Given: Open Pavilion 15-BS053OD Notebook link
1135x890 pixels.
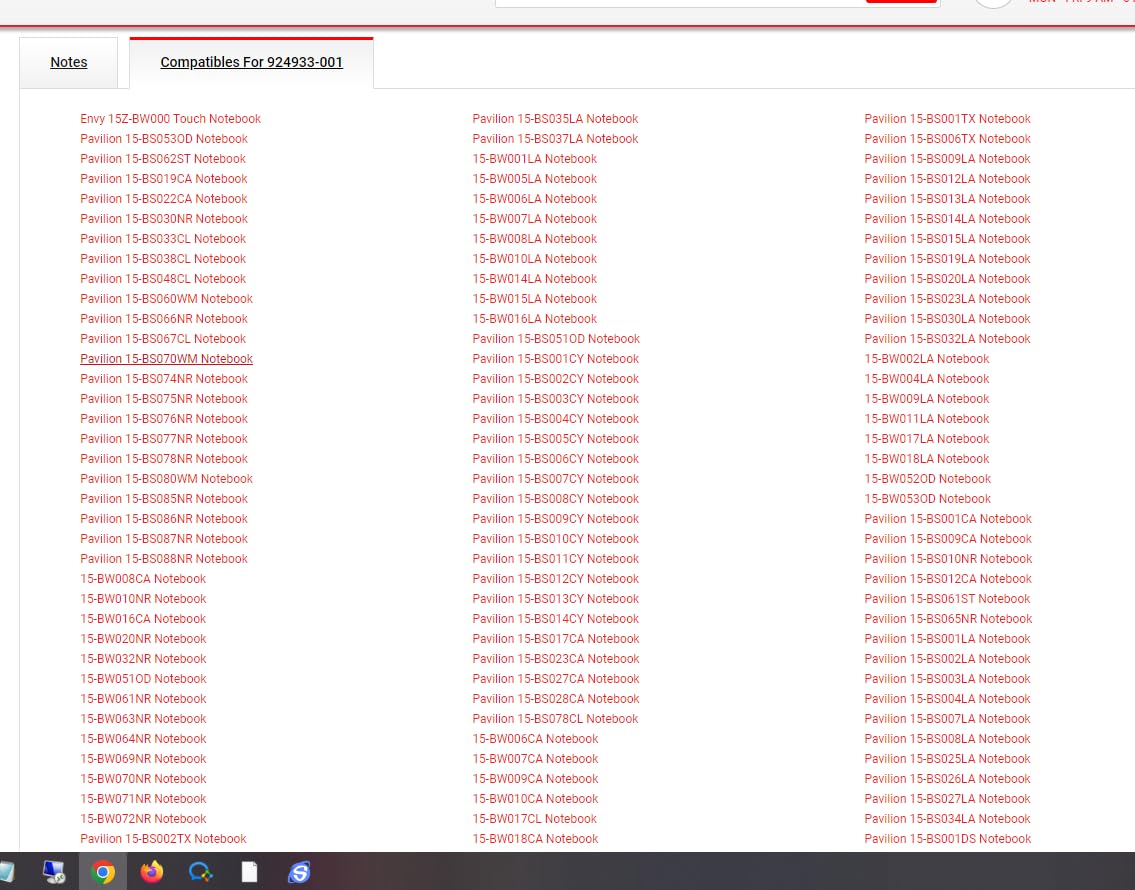Looking at the screenshot, I should (164, 139).
